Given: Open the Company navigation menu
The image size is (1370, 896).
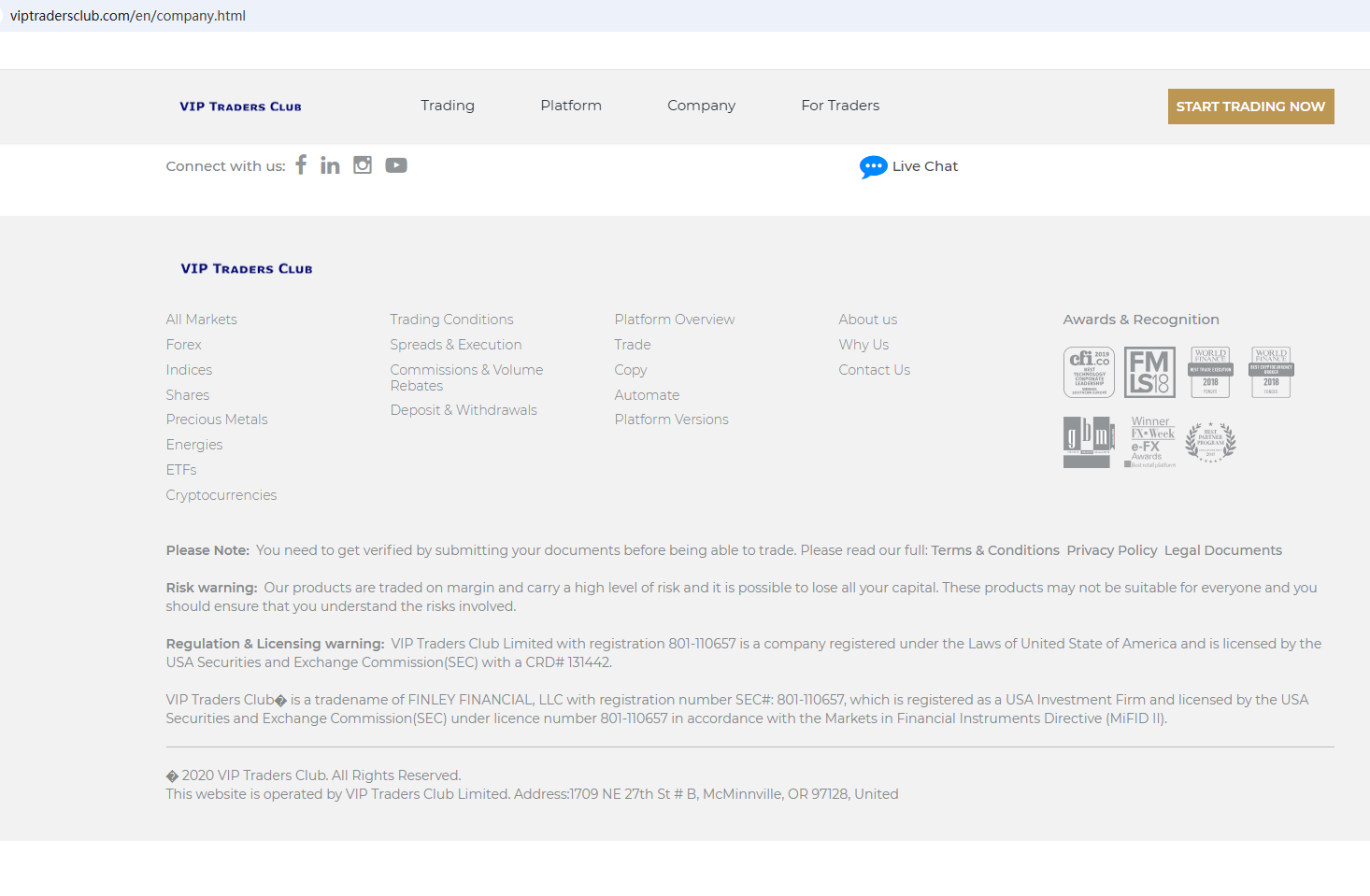Looking at the screenshot, I should 701,106.
